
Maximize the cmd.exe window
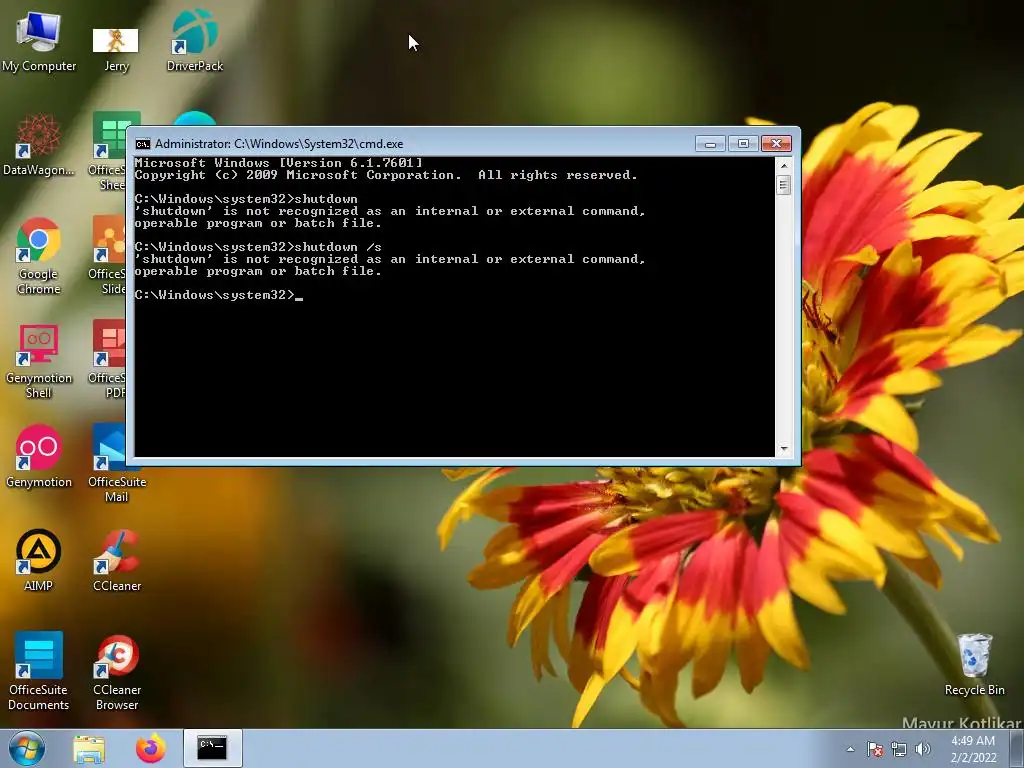pos(743,144)
